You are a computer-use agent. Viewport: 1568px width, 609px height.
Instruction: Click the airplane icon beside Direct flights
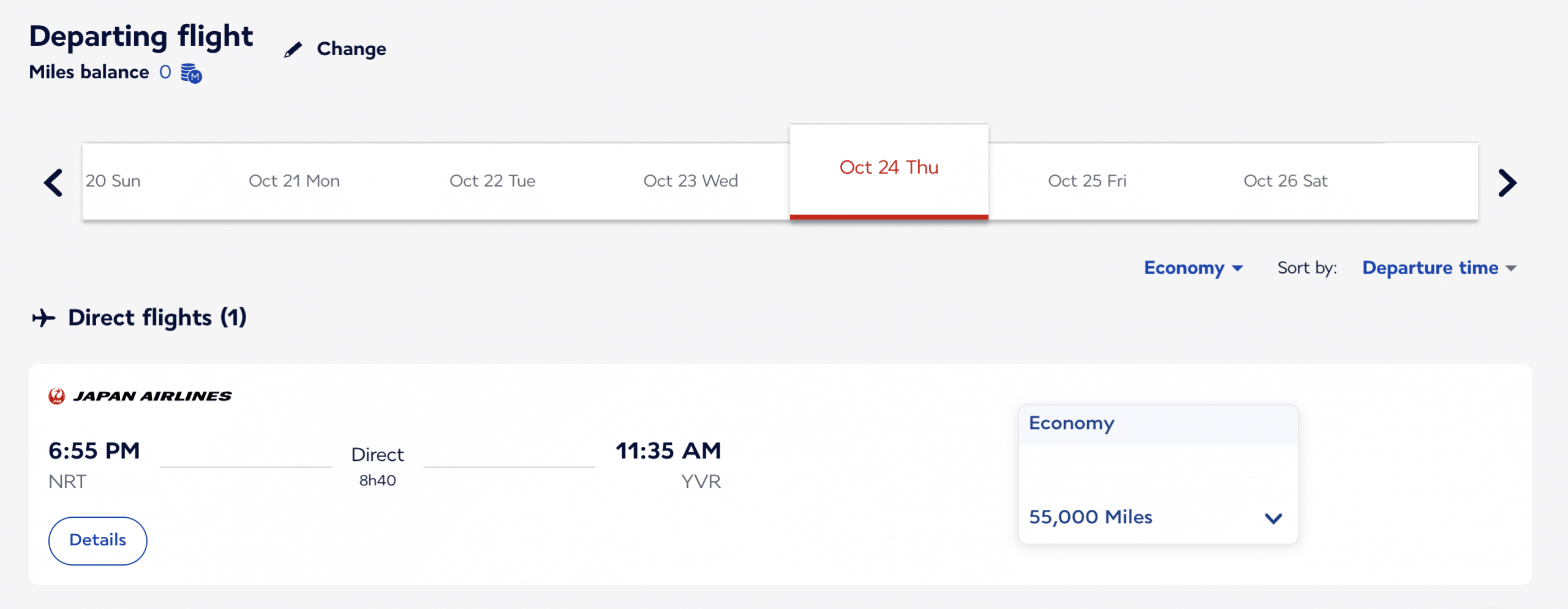(x=43, y=318)
